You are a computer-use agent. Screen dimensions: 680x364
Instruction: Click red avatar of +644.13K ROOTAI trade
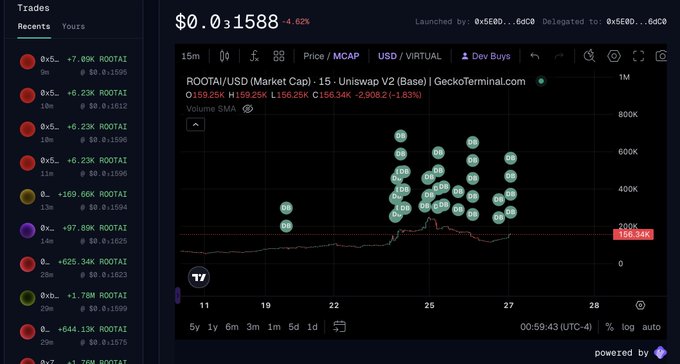click(27, 332)
